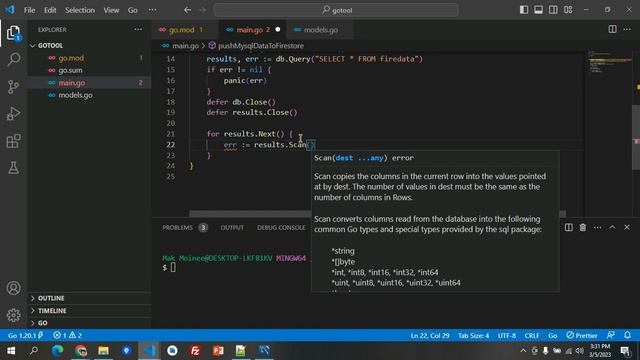640x360 pixels.
Task: Open the Selection menu
Action: (x=80, y=10)
